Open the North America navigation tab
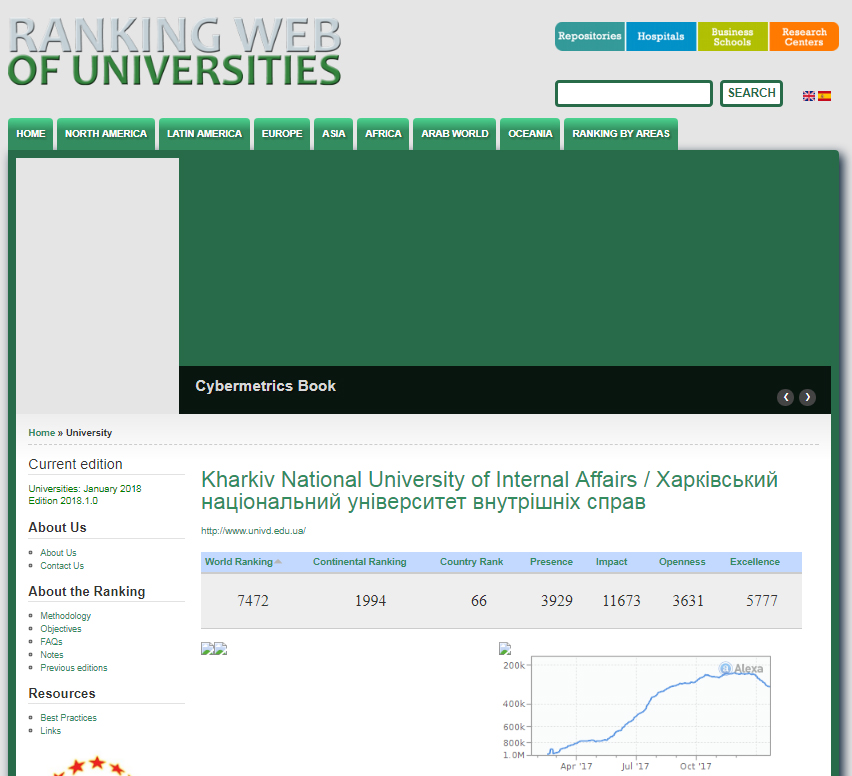This screenshot has height=776, width=852. coord(106,134)
